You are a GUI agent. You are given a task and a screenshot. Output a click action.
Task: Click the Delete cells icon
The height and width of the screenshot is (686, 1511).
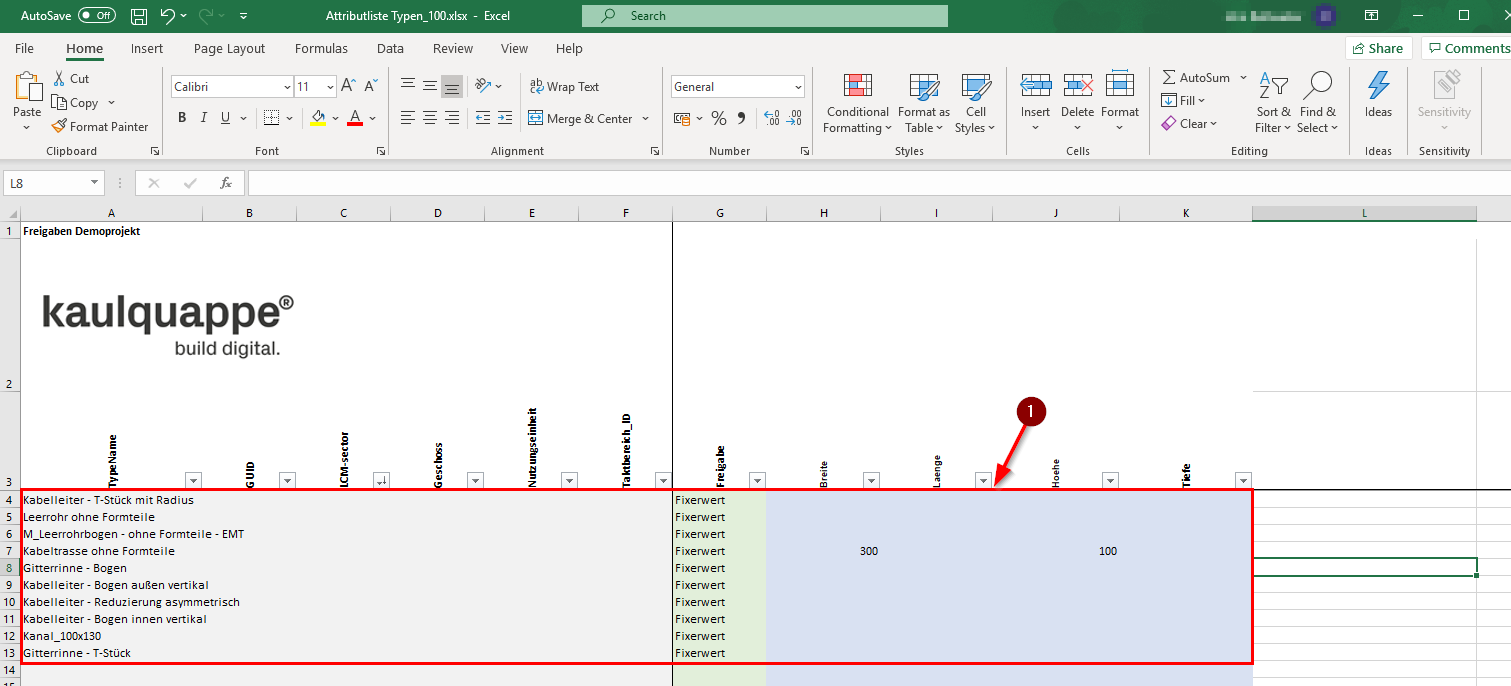pyautogui.click(x=1077, y=85)
